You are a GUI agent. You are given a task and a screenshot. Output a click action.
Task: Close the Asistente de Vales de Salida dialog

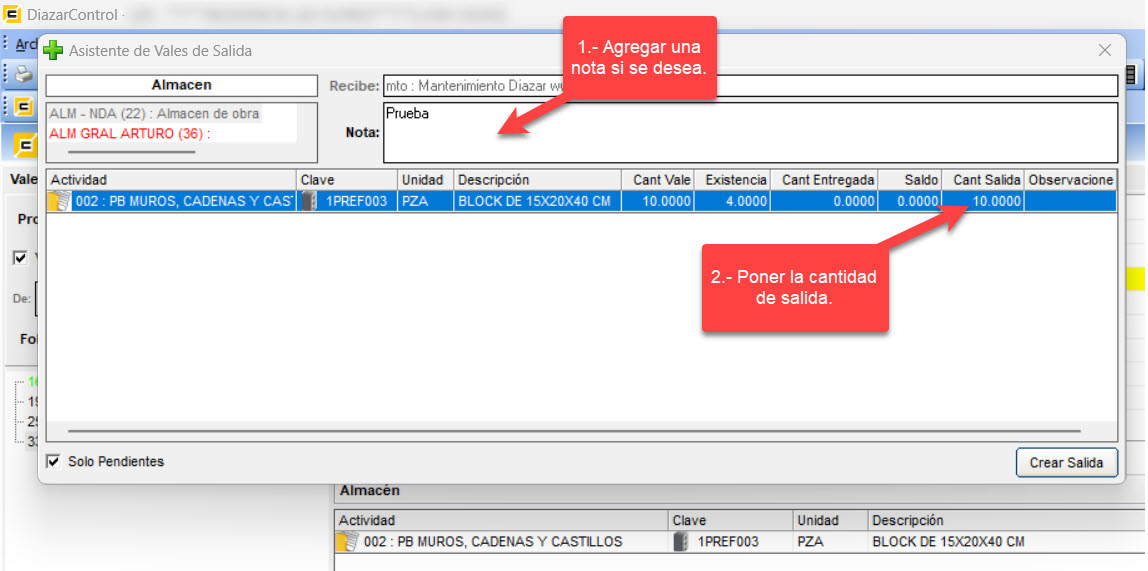1104,50
